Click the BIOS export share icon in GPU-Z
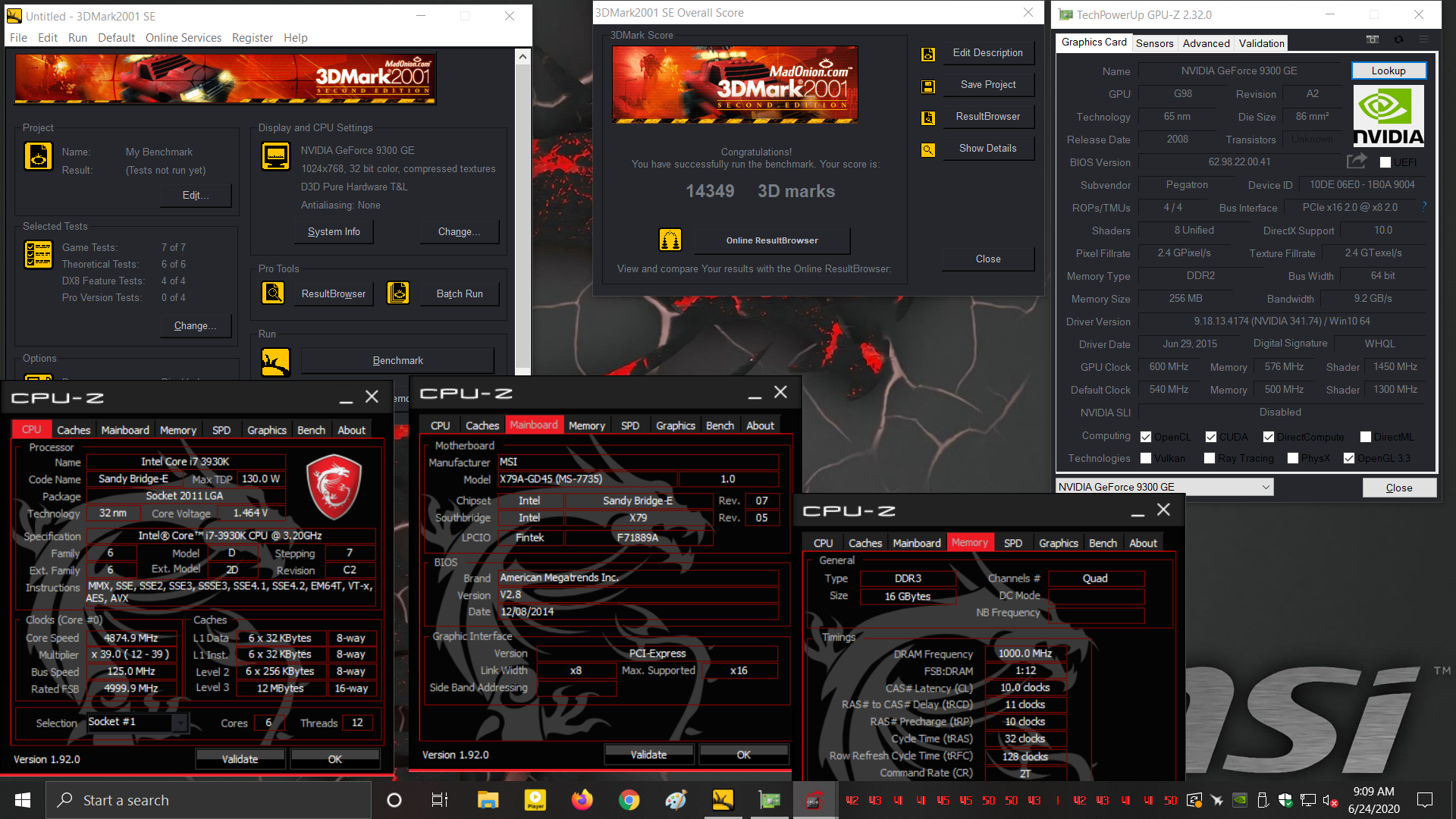The image size is (1456, 819). 1357,161
